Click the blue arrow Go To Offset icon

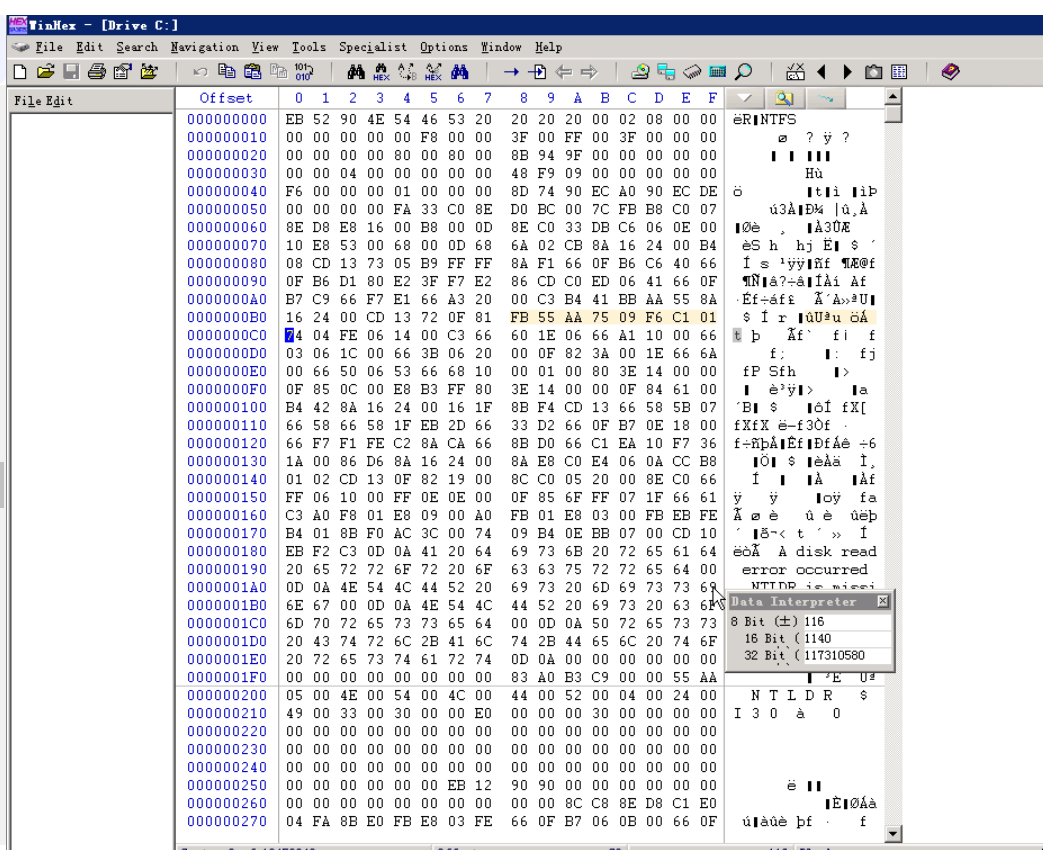click(x=511, y=72)
